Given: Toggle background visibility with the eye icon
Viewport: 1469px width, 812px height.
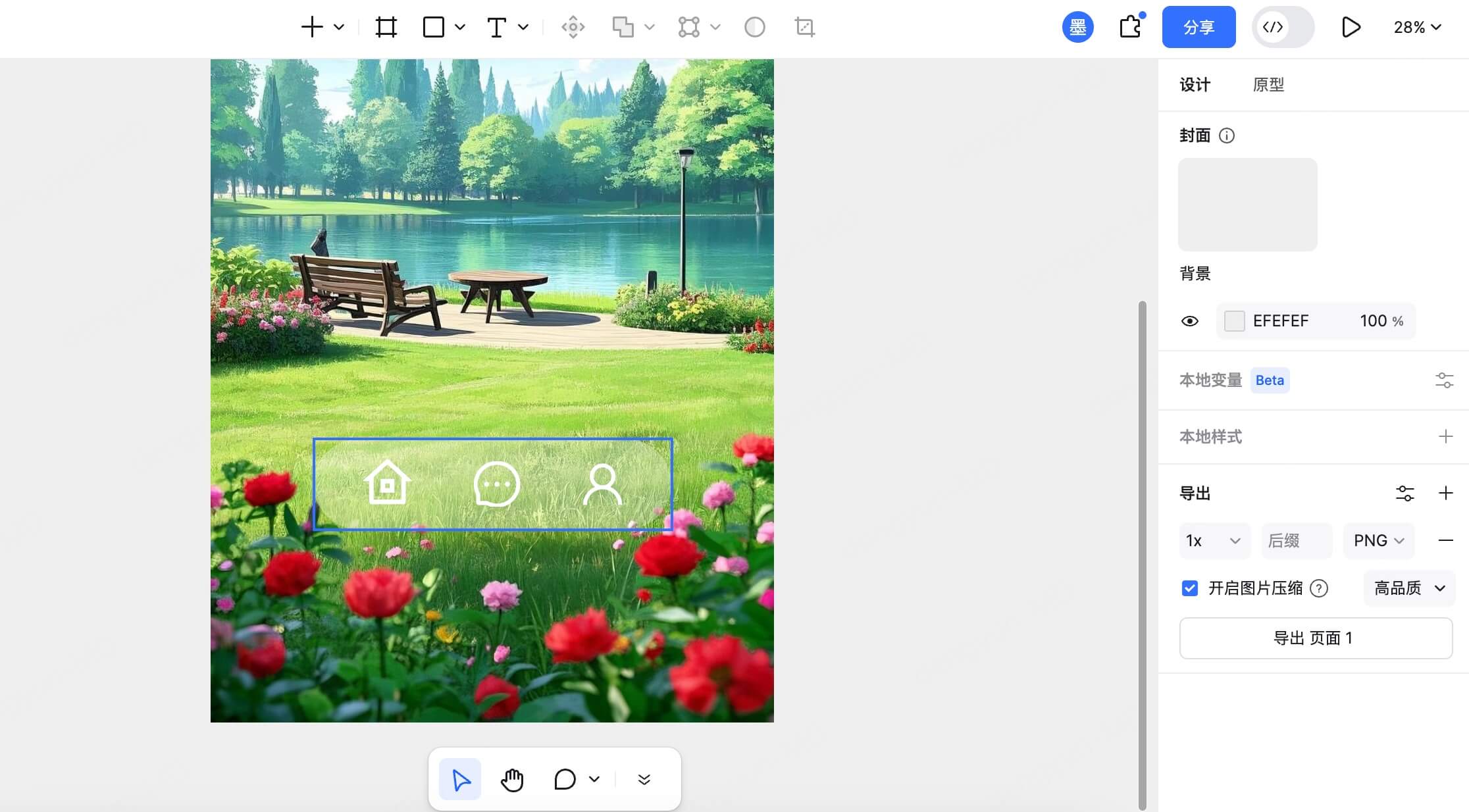Looking at the screenshot, I should 1190,320.
